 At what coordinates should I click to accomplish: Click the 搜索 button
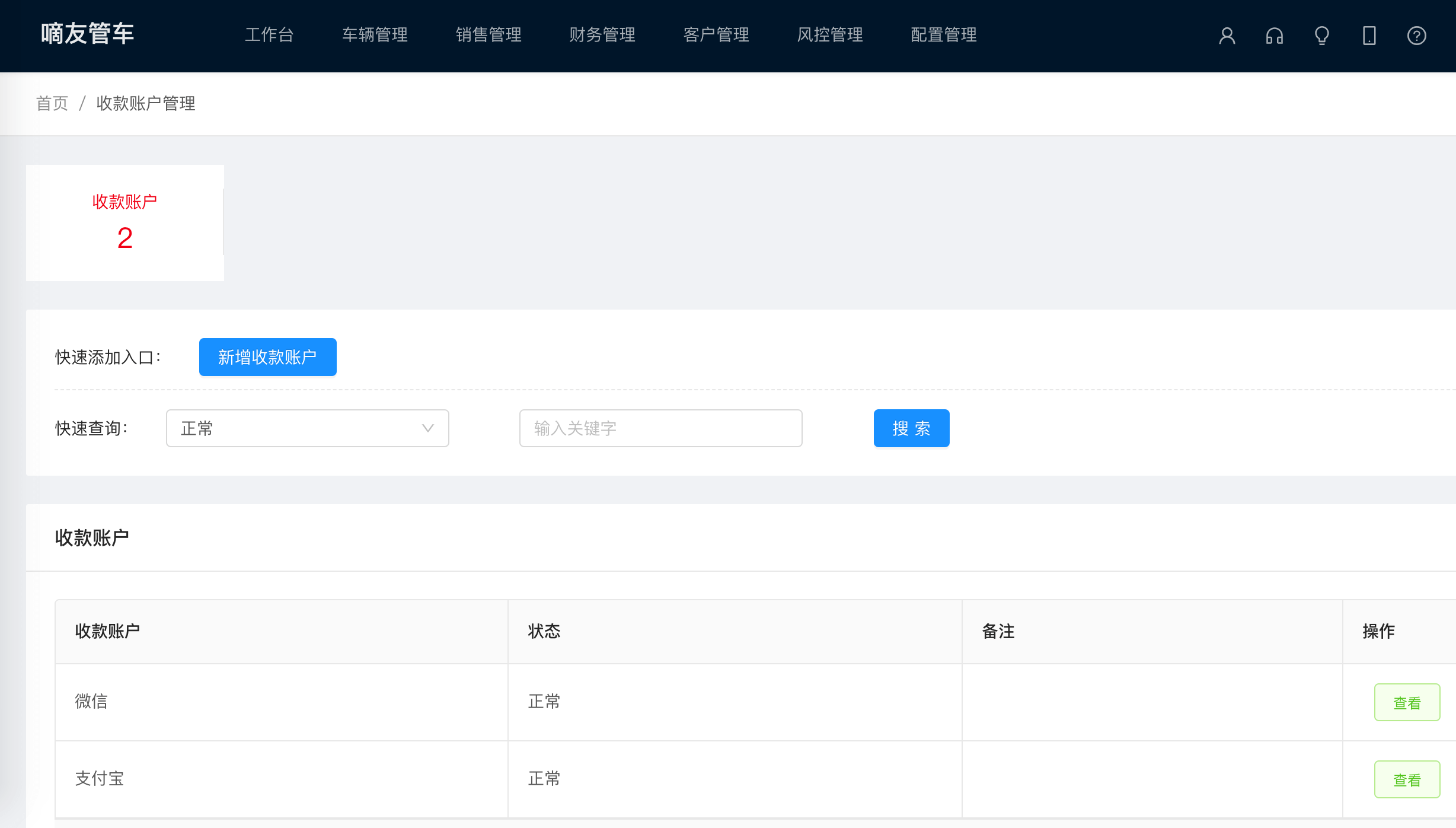click(x=912, y=428)
